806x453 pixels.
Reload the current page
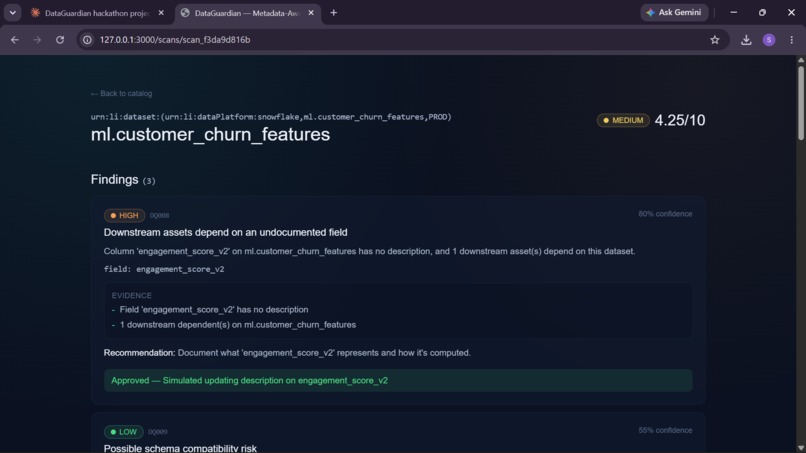coord(60,40)
